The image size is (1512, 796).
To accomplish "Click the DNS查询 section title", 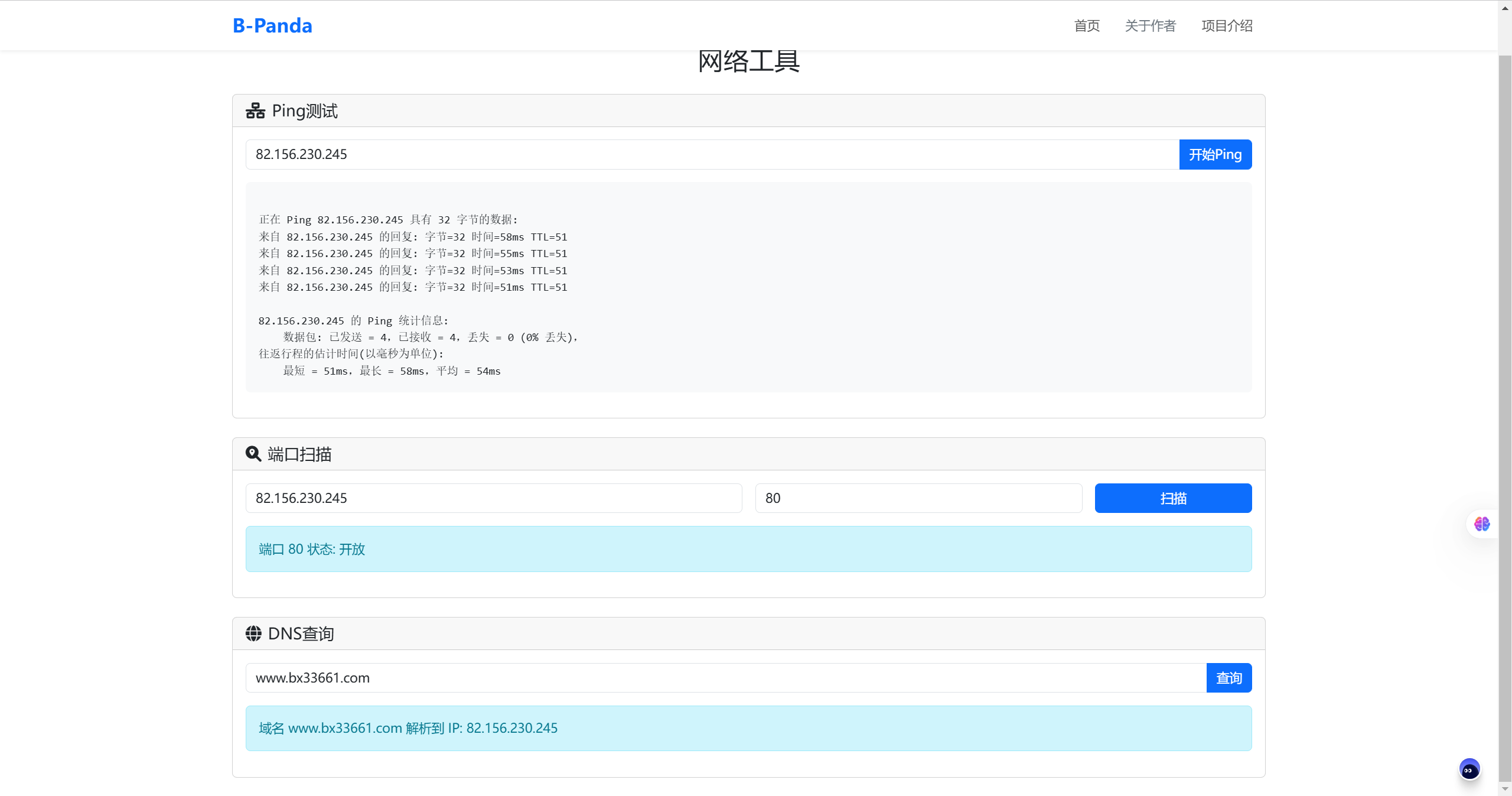I will [x=301, y=633].
